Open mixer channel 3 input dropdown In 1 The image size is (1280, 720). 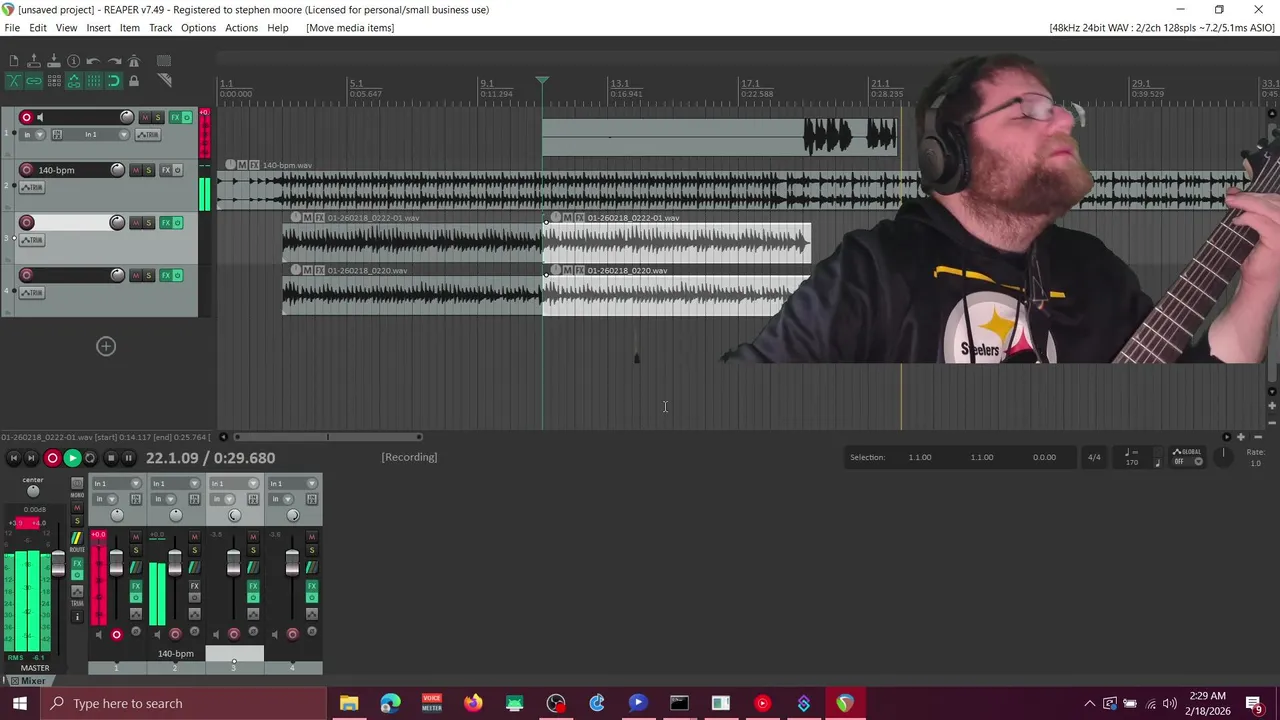click(x=234, y=484)
